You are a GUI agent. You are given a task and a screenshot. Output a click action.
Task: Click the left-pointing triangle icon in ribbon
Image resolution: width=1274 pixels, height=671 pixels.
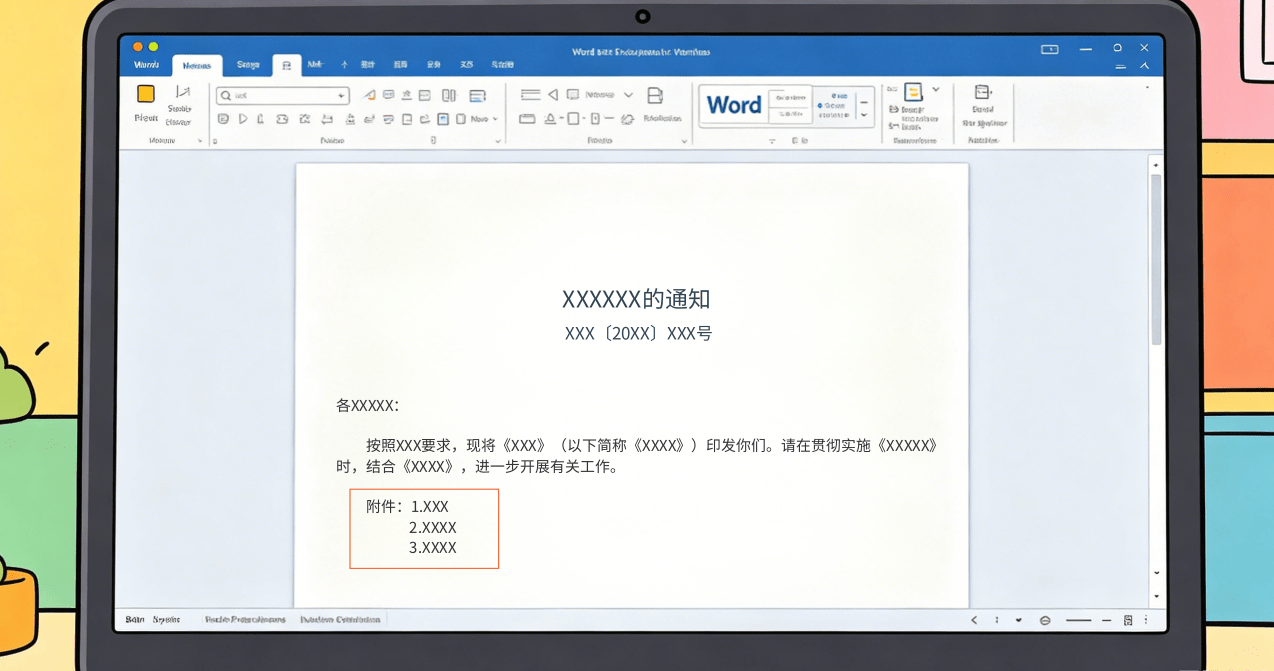point(553,95)
